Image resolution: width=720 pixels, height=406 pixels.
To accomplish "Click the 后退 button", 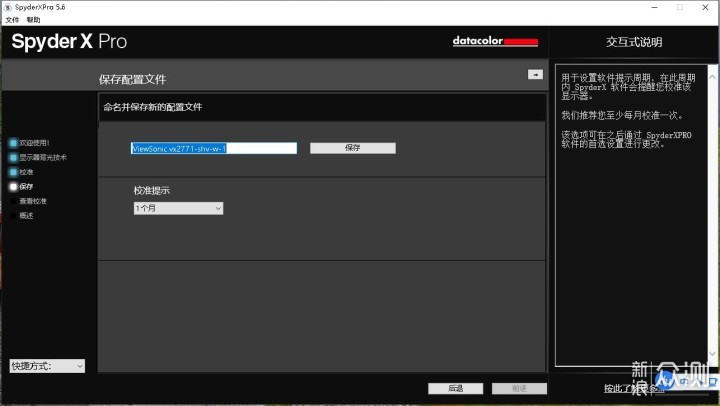I will (x=456, y=389).
